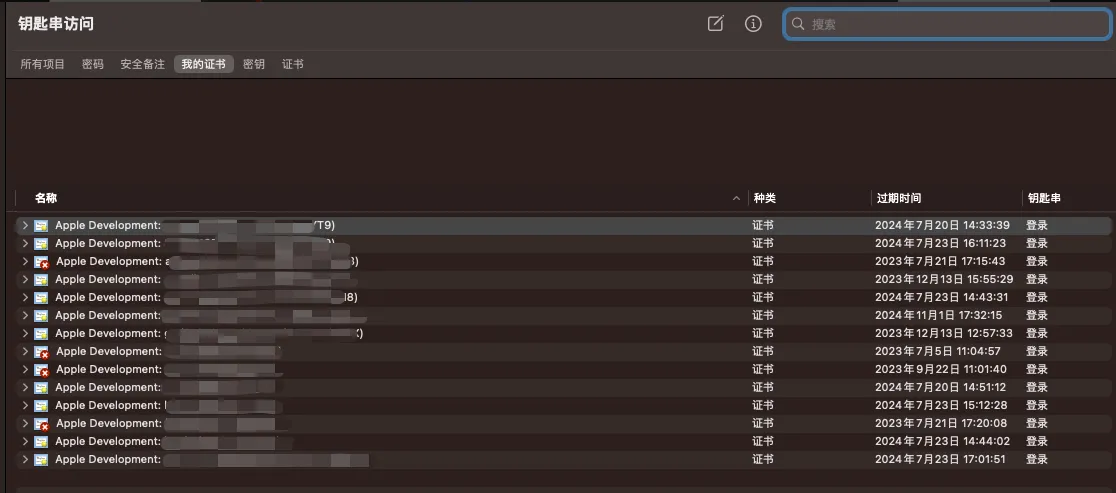Expand the certificate expiring 2024年7月20日 14:33:39
The height and width of the screenshot is (493, 1116).
coord(25,226)
